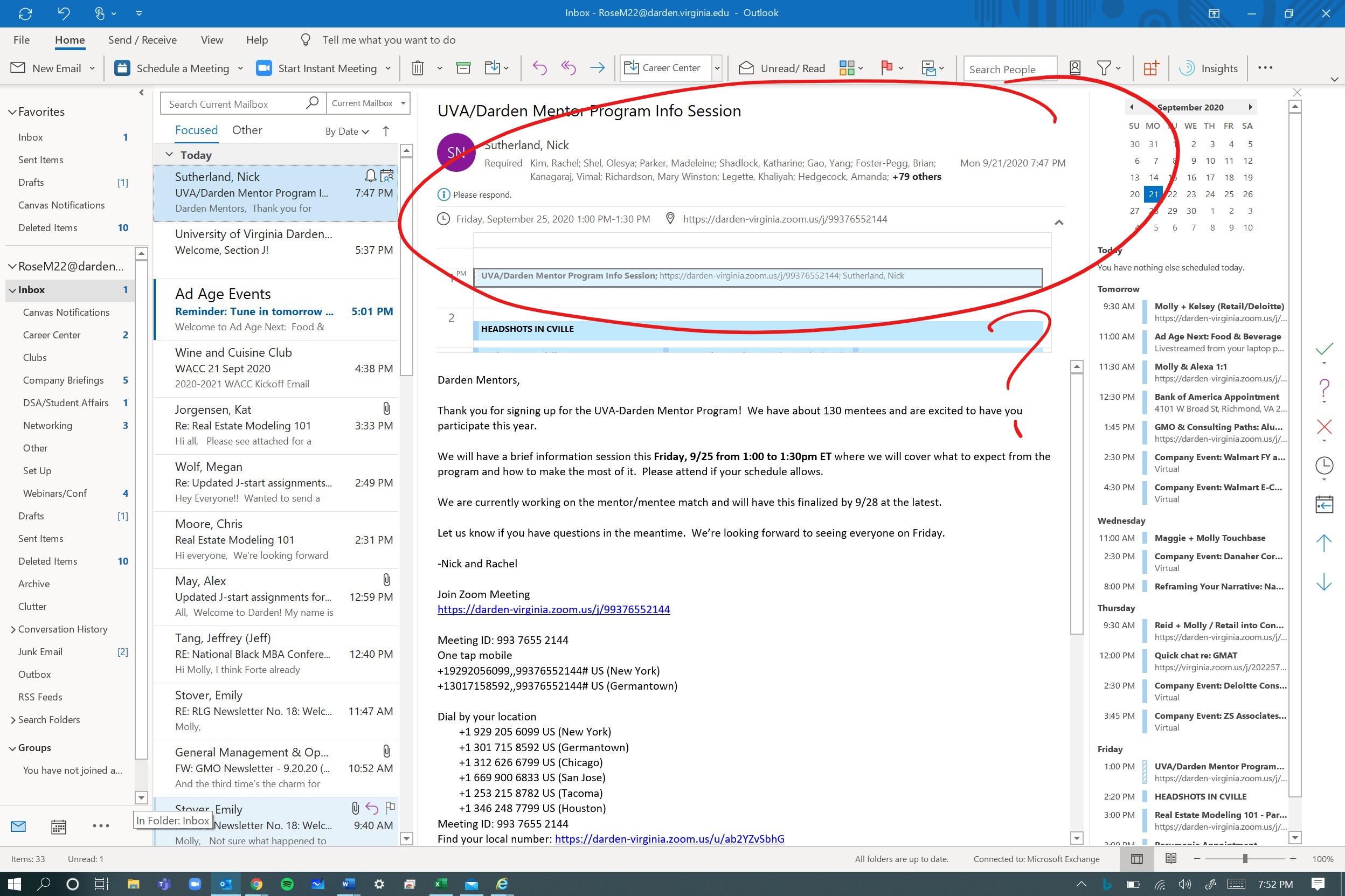Switch to Reading view in status bar
This screenshot has width=1345, height=896.
point(1171,858)
